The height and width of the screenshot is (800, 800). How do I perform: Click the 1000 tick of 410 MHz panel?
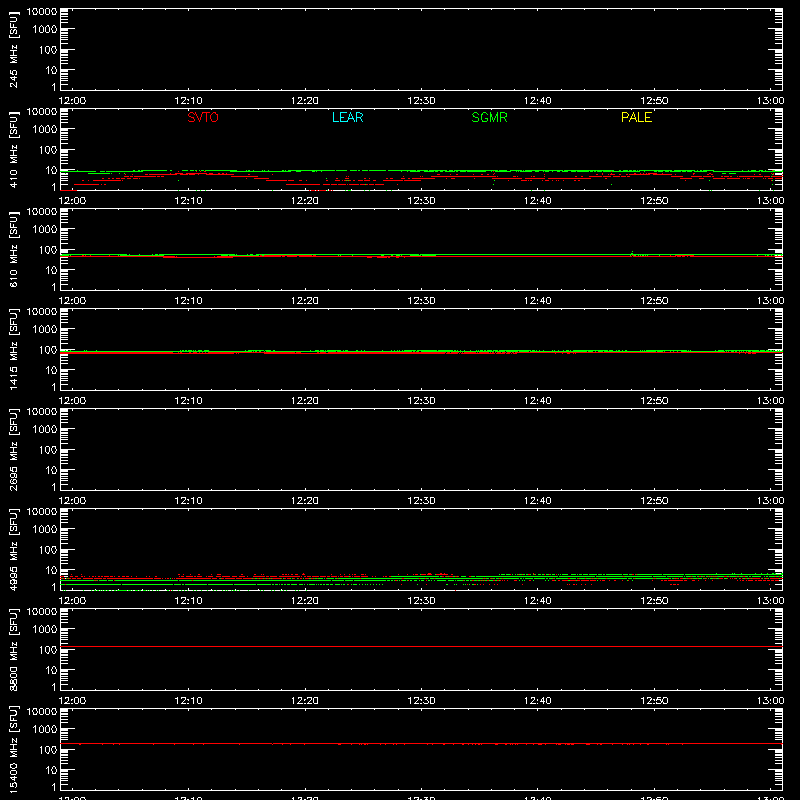[x=45, y=129]
